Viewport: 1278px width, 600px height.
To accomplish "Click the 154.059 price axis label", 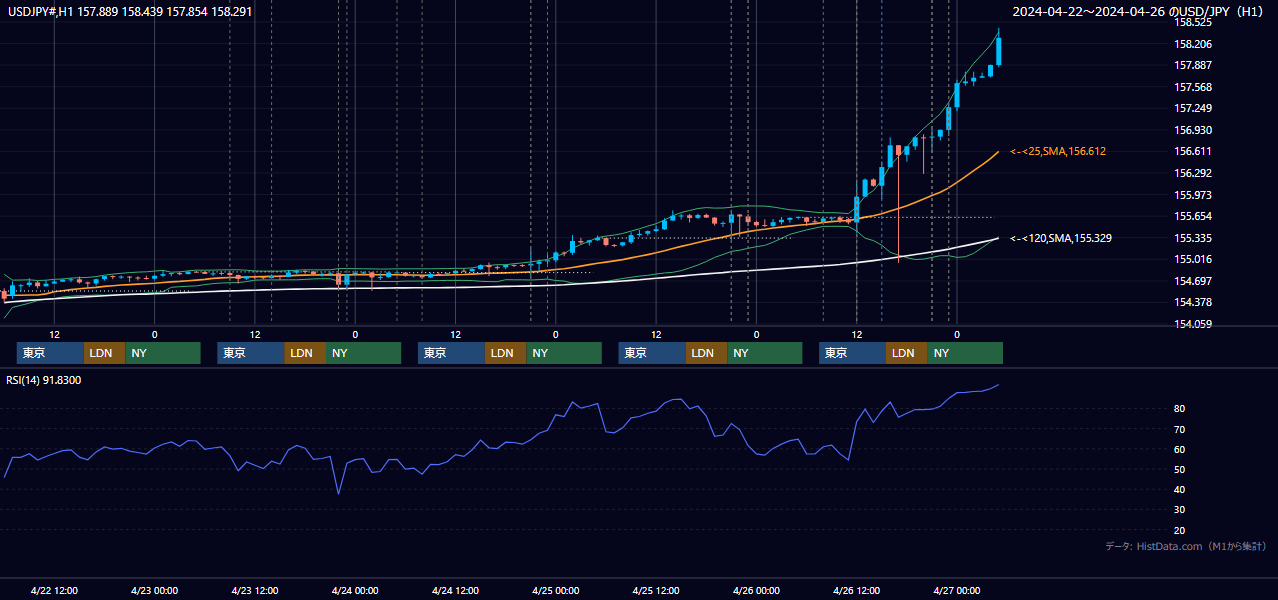I will point(1193,324).
